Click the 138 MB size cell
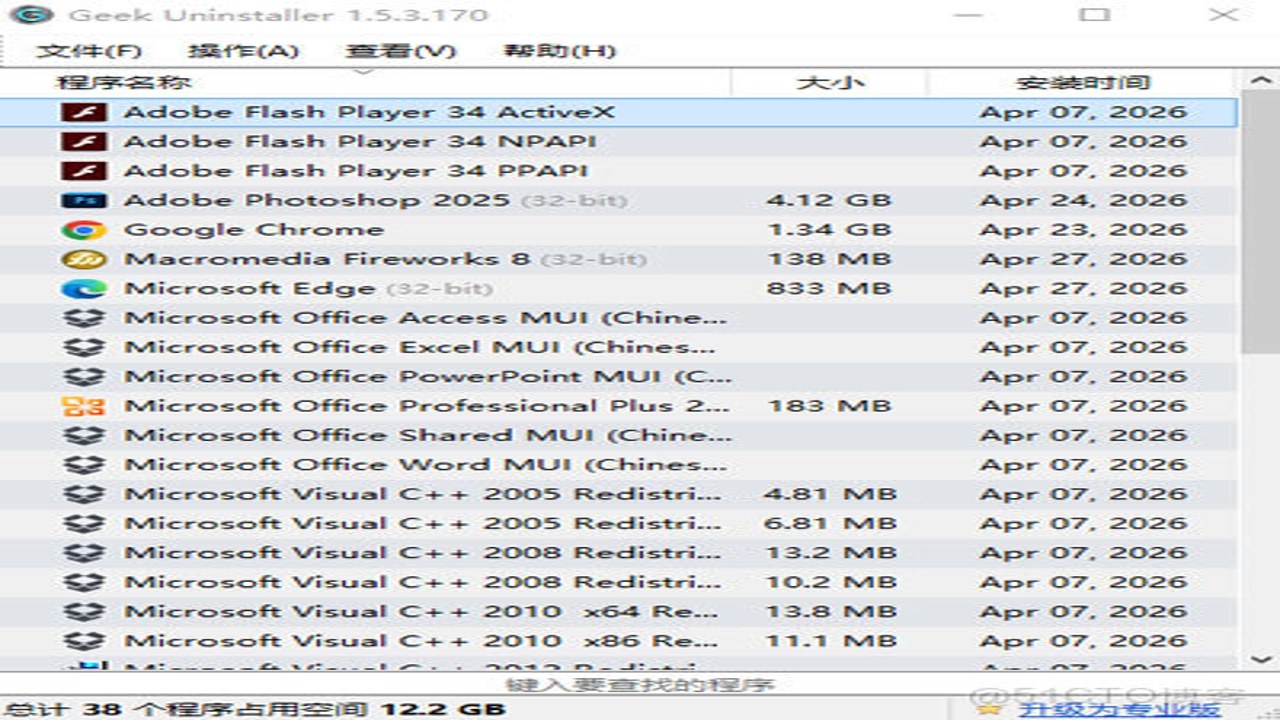 (x=828, y=259)
